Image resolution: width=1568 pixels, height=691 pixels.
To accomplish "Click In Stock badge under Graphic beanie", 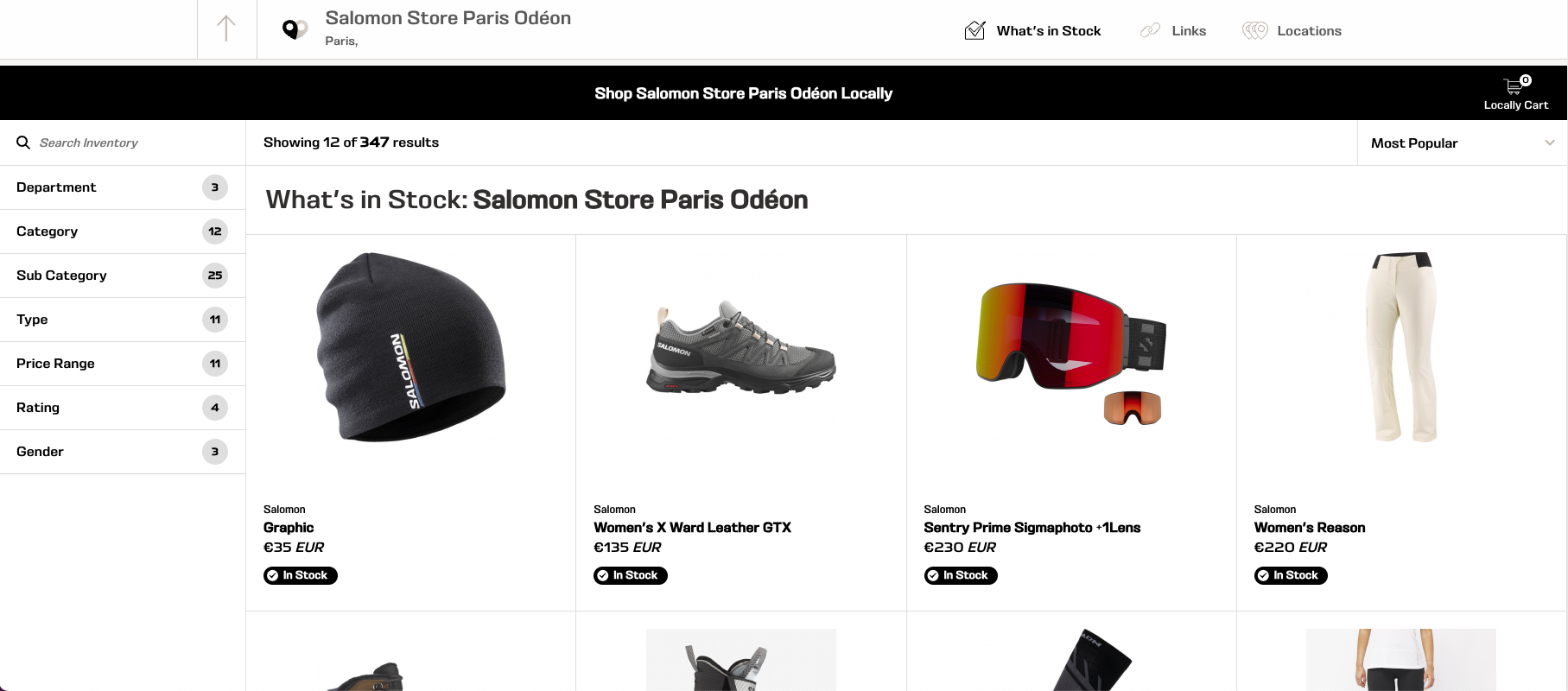I will (300, 575).
